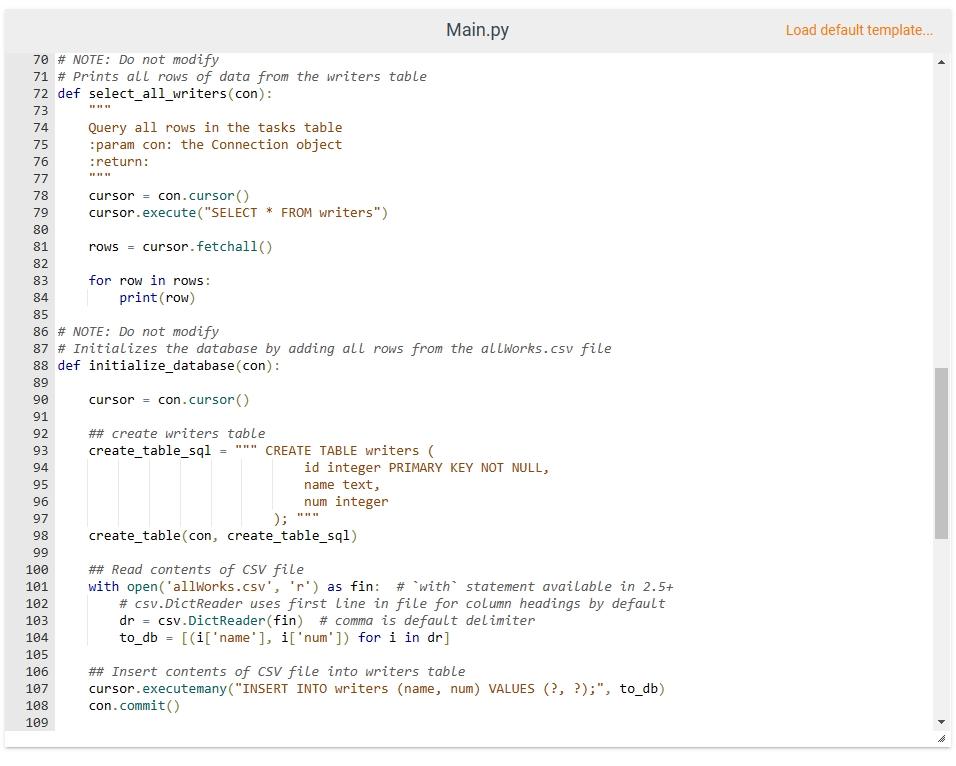The image size is (956, 766).
Task: Click '# csv.DictReader uses first line' comment
Action: tap(392, 604)
